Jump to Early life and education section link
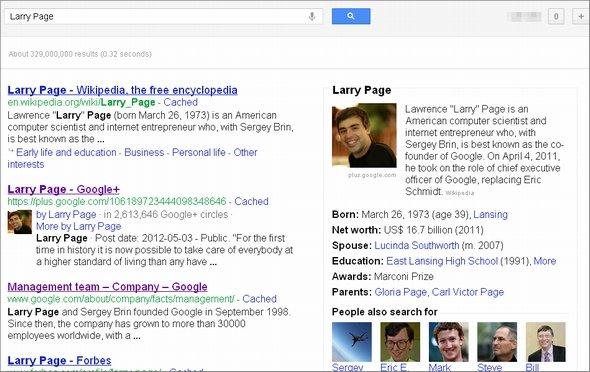The height and width of the screenshot is (372, 590). (x=66, y=152)
